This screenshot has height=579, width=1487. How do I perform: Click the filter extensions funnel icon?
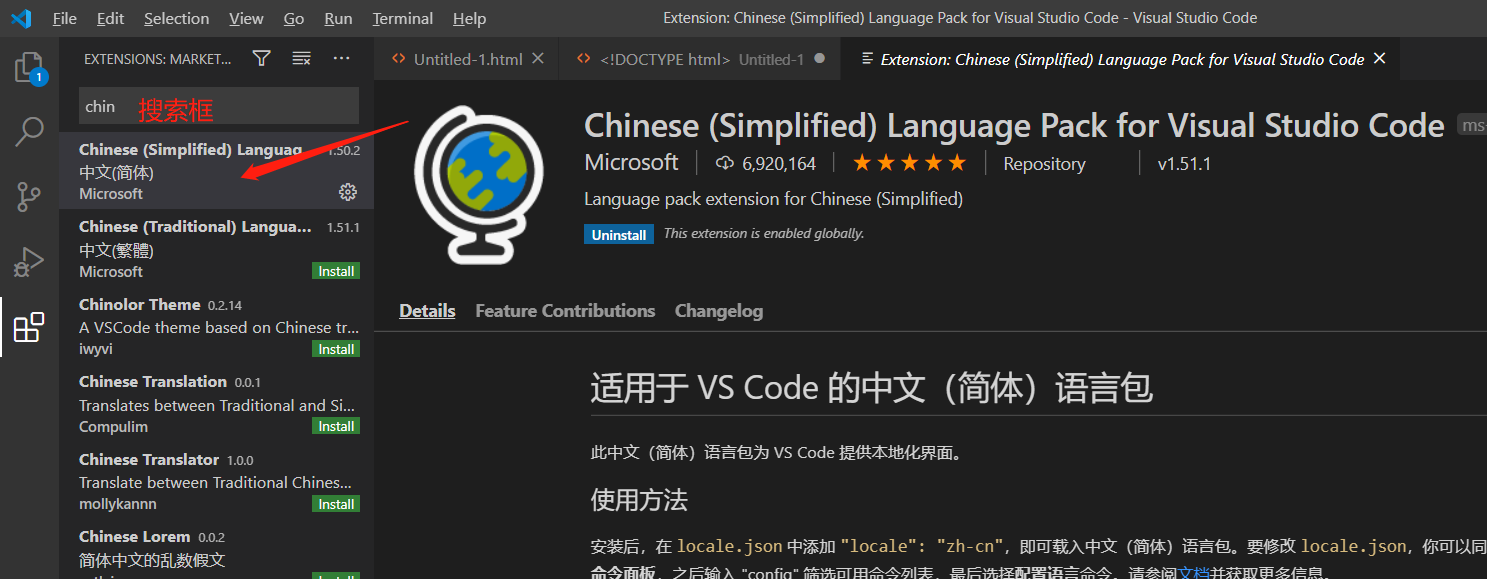[261, 59]
